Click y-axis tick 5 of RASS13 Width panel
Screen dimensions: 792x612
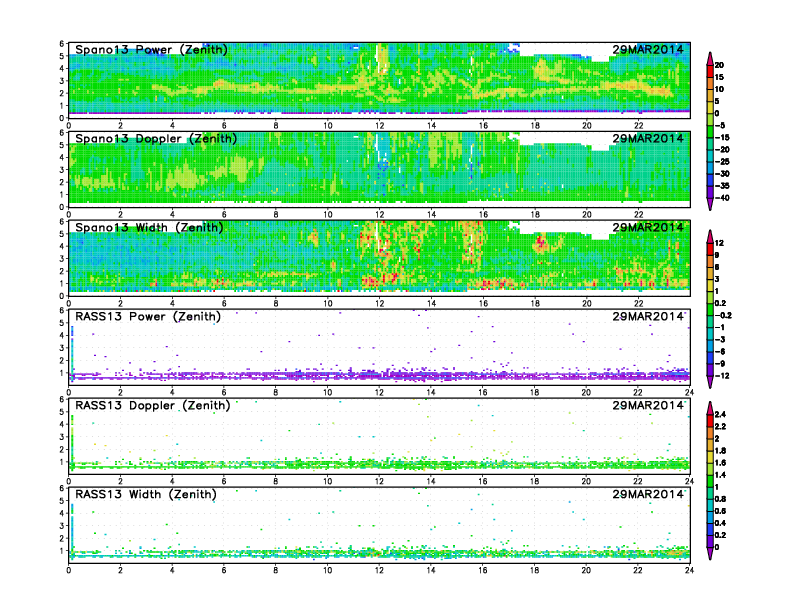[x=62, y=501]
